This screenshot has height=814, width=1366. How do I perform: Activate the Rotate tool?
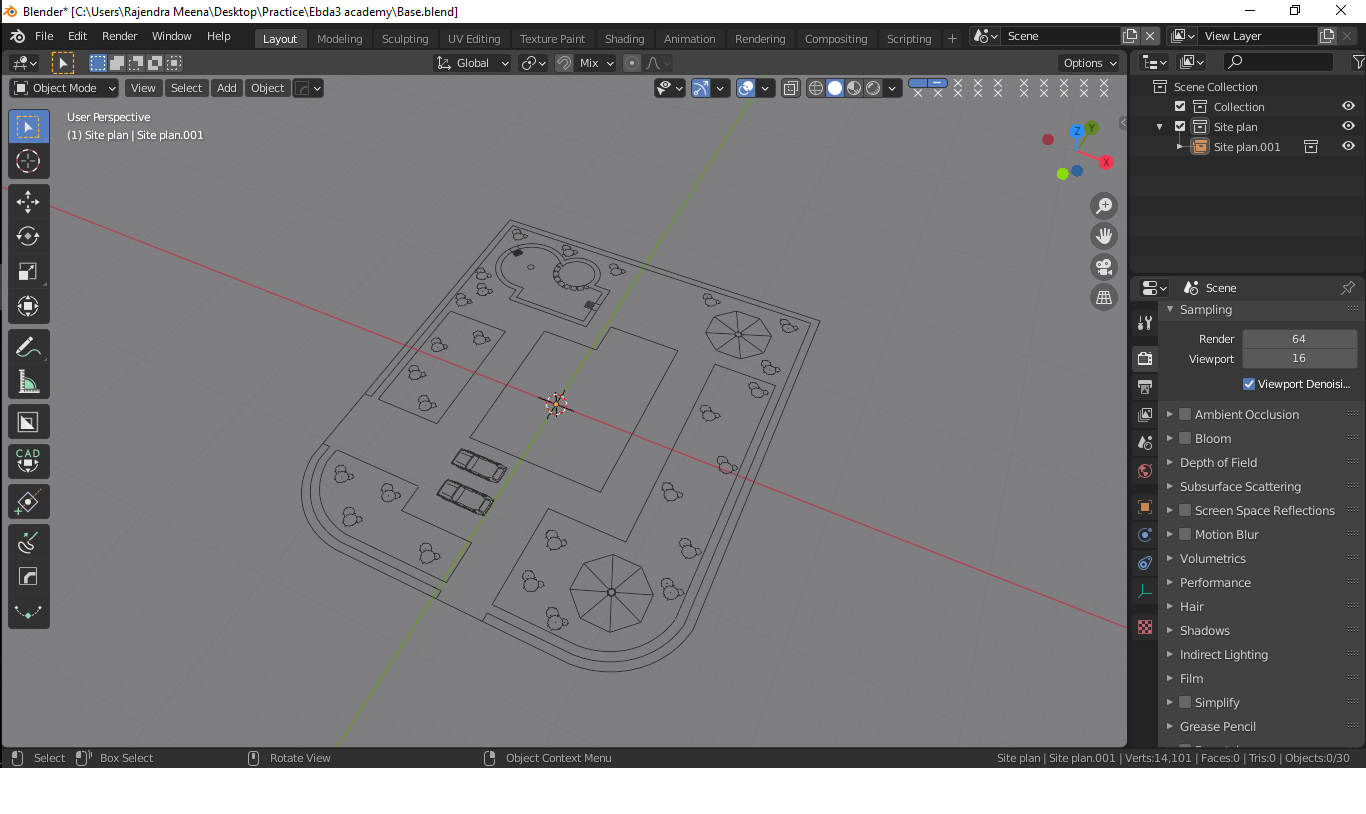point(28,237)
